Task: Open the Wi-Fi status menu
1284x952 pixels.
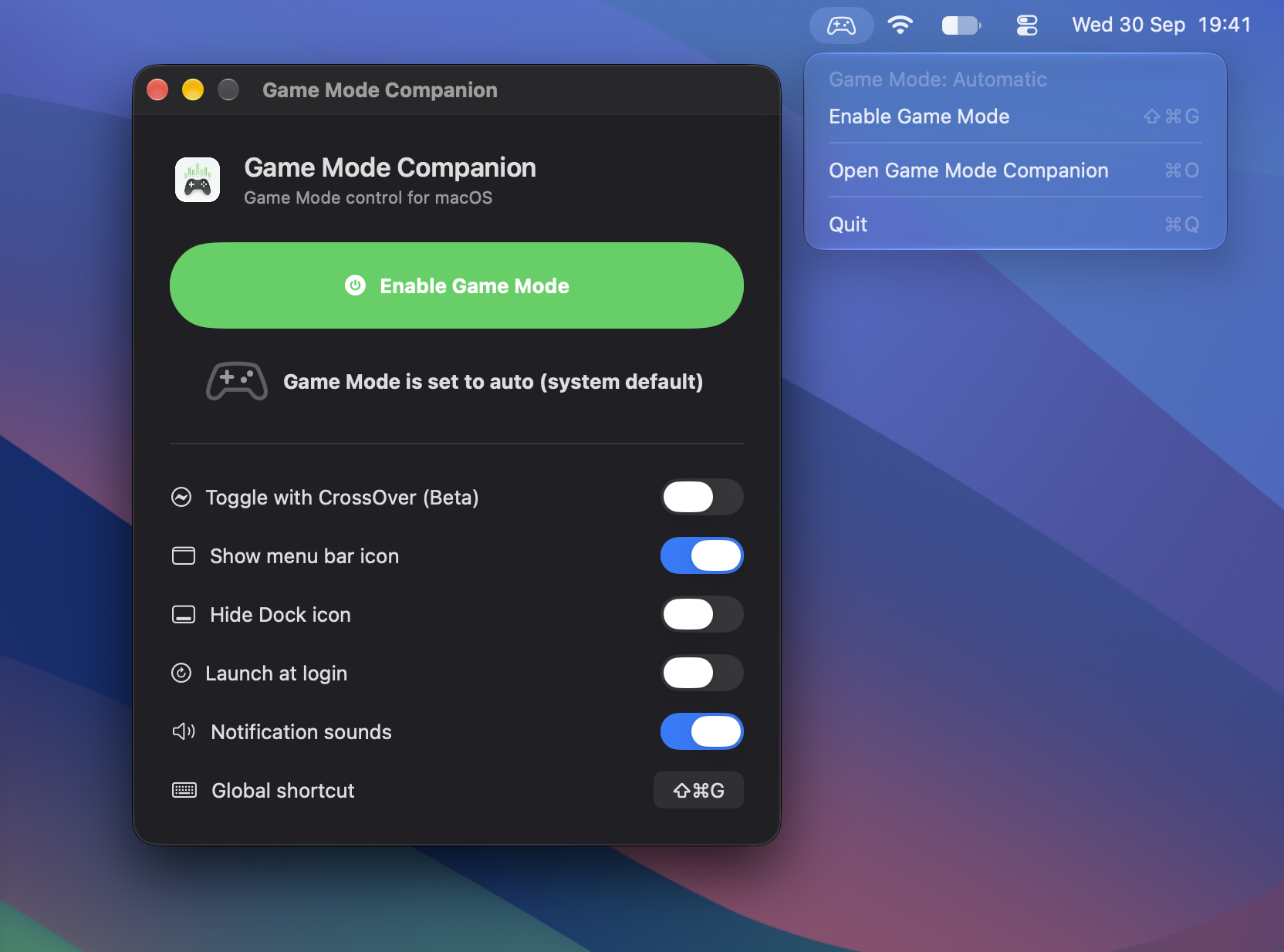Action: tap(900, 25)
